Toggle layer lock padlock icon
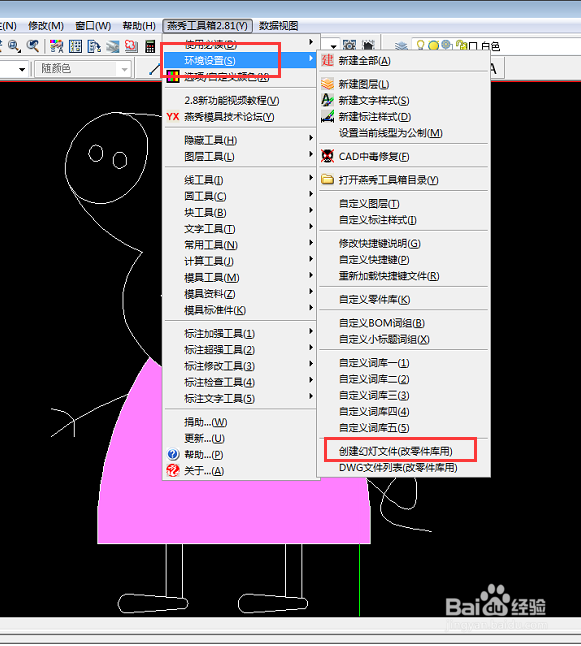This screenshot has width=581, height=646. click(461, 46)
